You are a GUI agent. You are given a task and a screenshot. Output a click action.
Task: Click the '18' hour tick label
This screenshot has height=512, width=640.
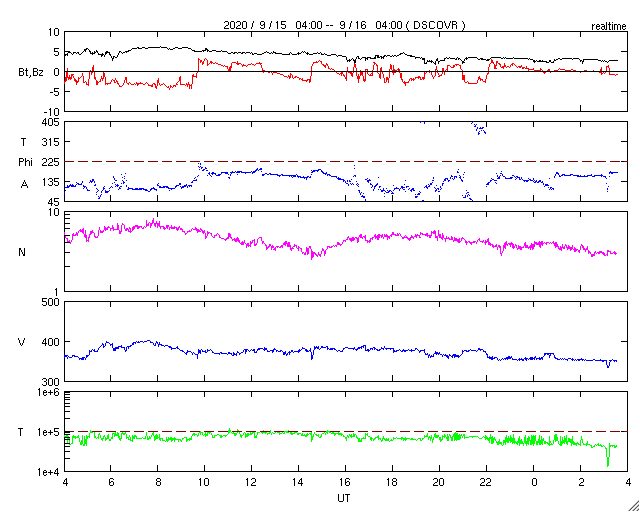coord(392,482)
